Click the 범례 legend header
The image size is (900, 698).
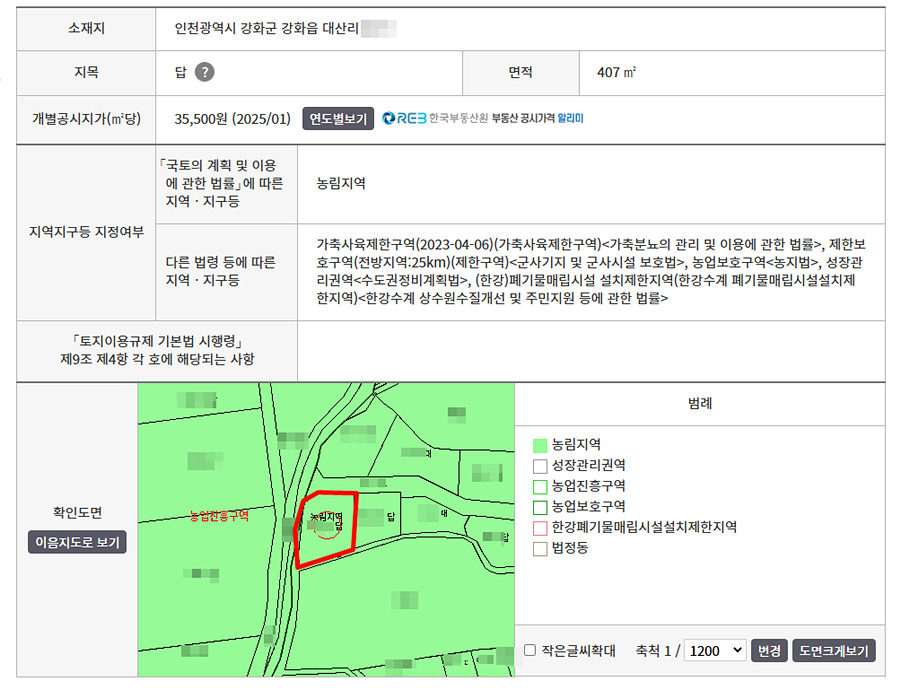[699, 404]
